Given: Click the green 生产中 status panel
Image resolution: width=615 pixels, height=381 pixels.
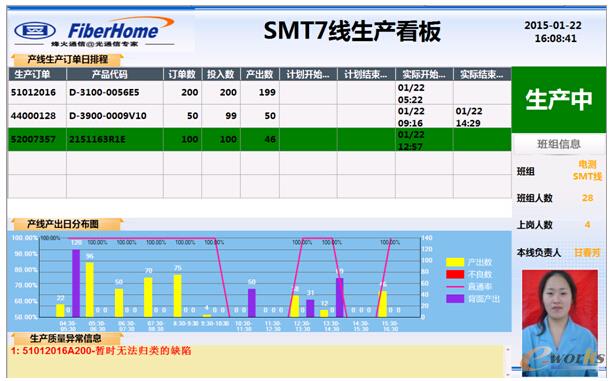Looking at the screenshot, I should 559,100.
